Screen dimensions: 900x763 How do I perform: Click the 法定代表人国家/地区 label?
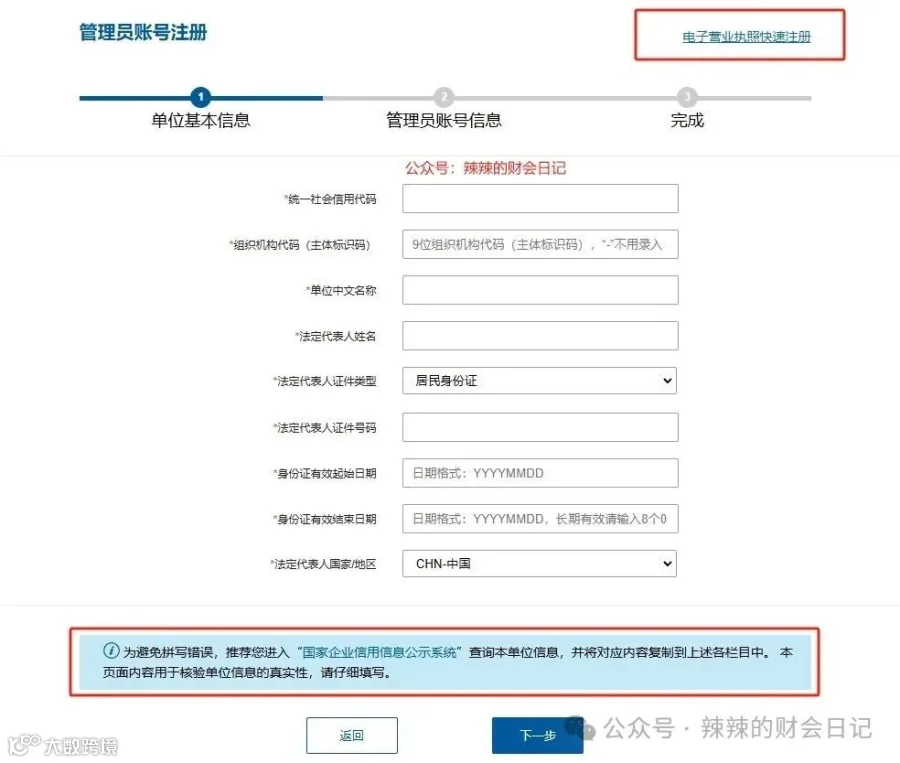[324, 564]
